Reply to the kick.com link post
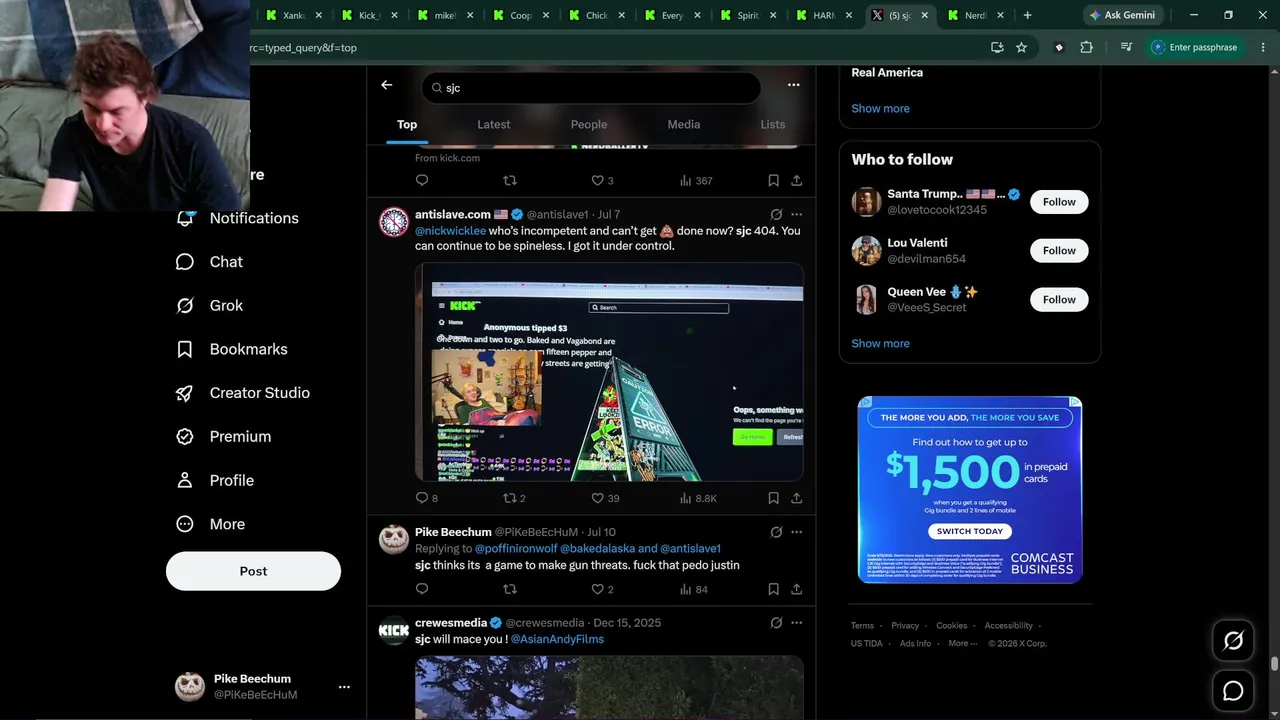 click(422, 181)
